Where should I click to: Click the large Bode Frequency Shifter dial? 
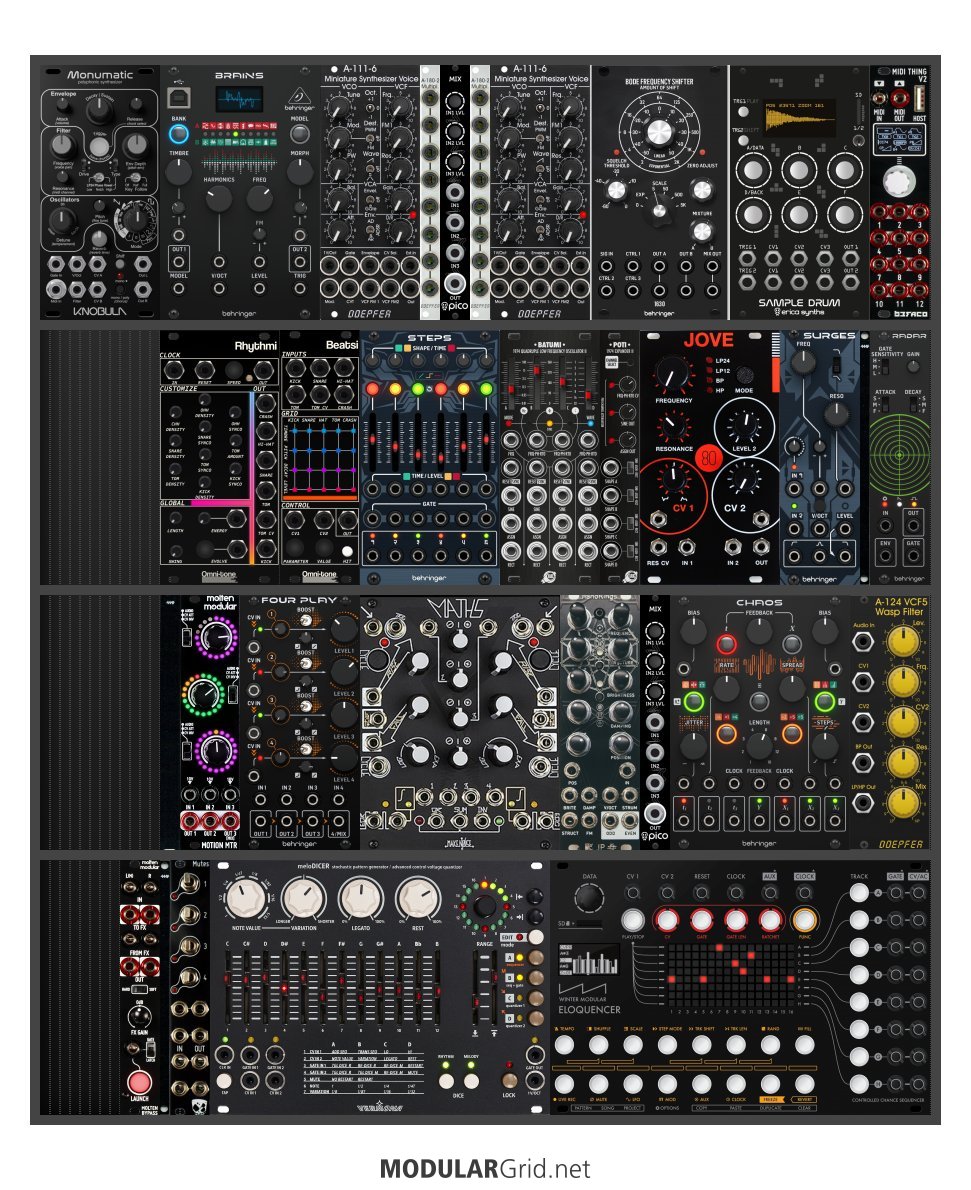(659, 132)
